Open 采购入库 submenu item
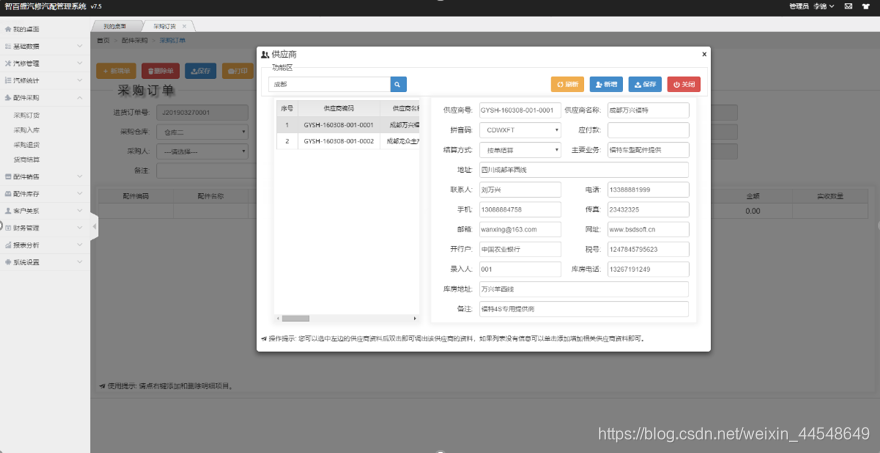Screen dimensions: 880x453 (x=26, y=130)
